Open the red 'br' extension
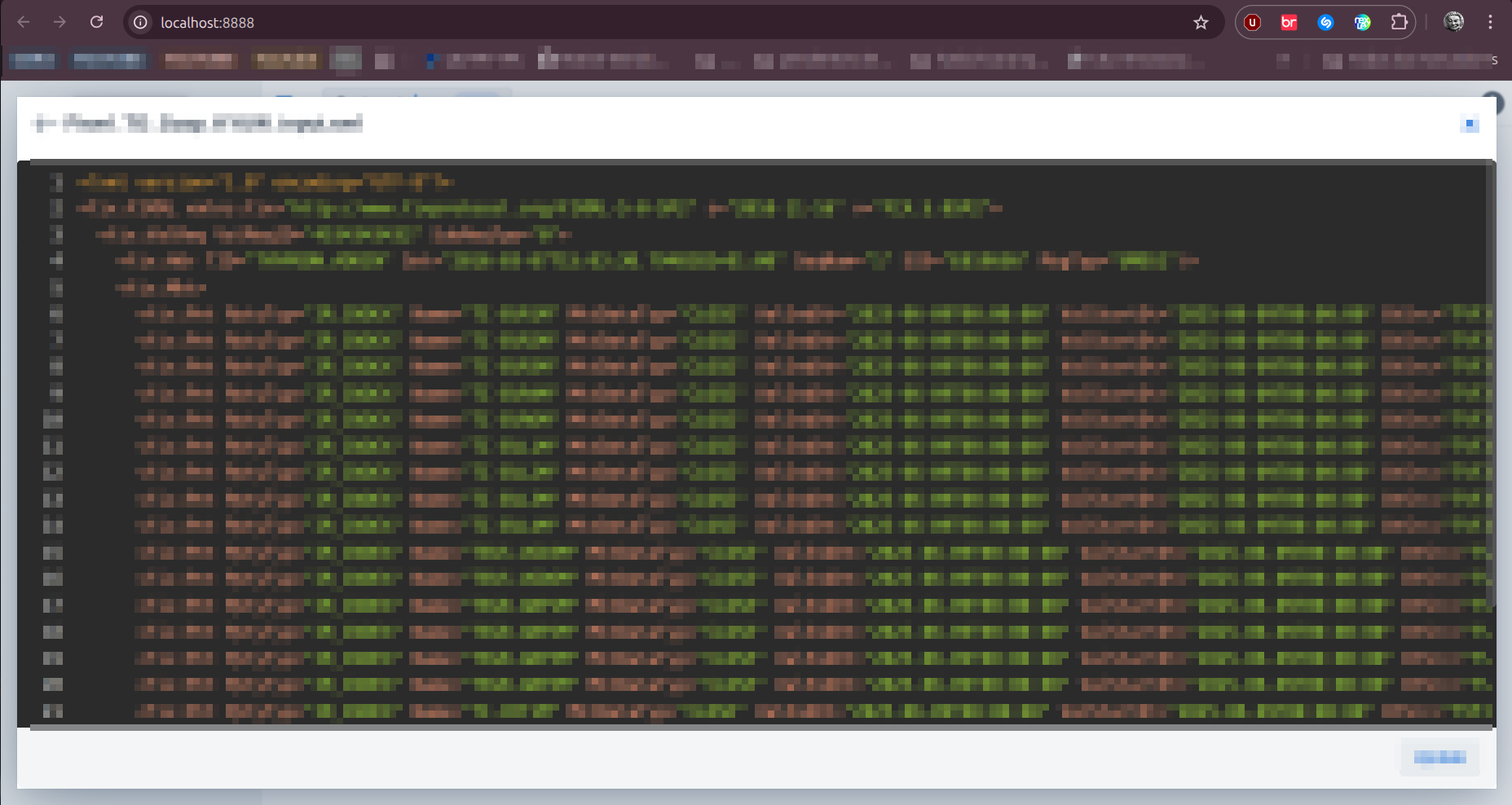 tap(1289, 23)
